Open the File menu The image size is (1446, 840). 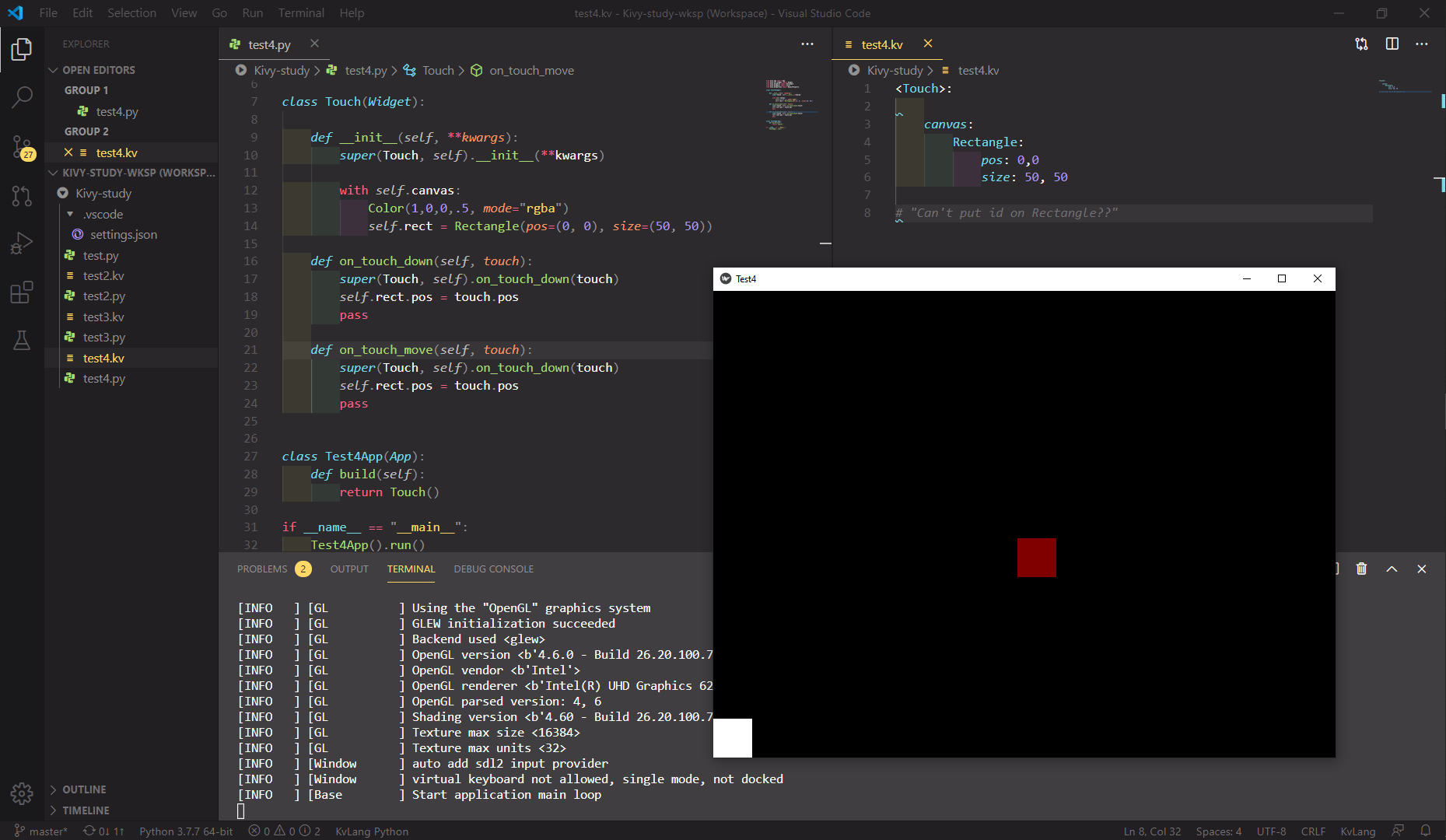(48, 13)
